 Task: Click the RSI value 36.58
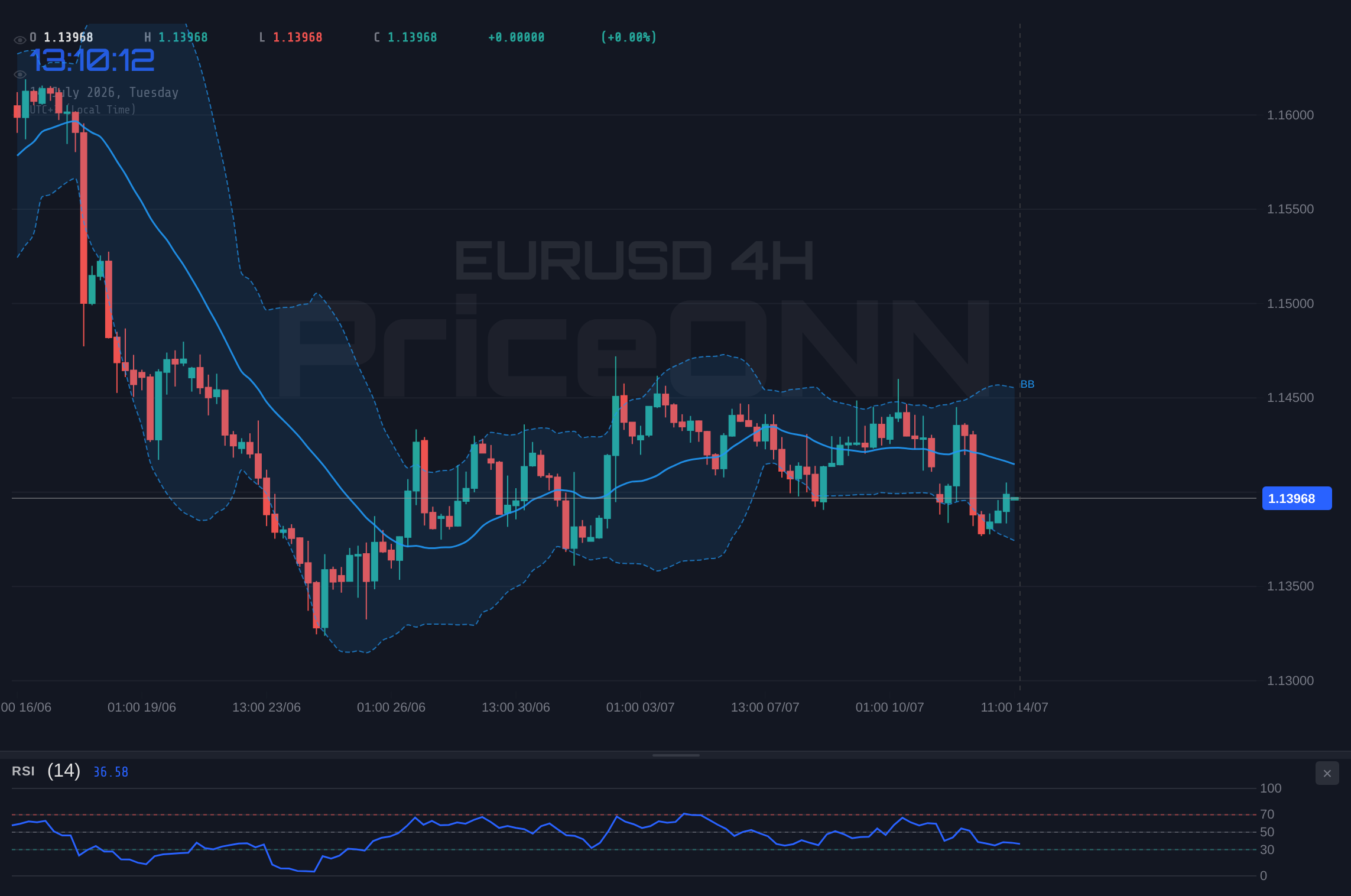[x=111, y=772]
